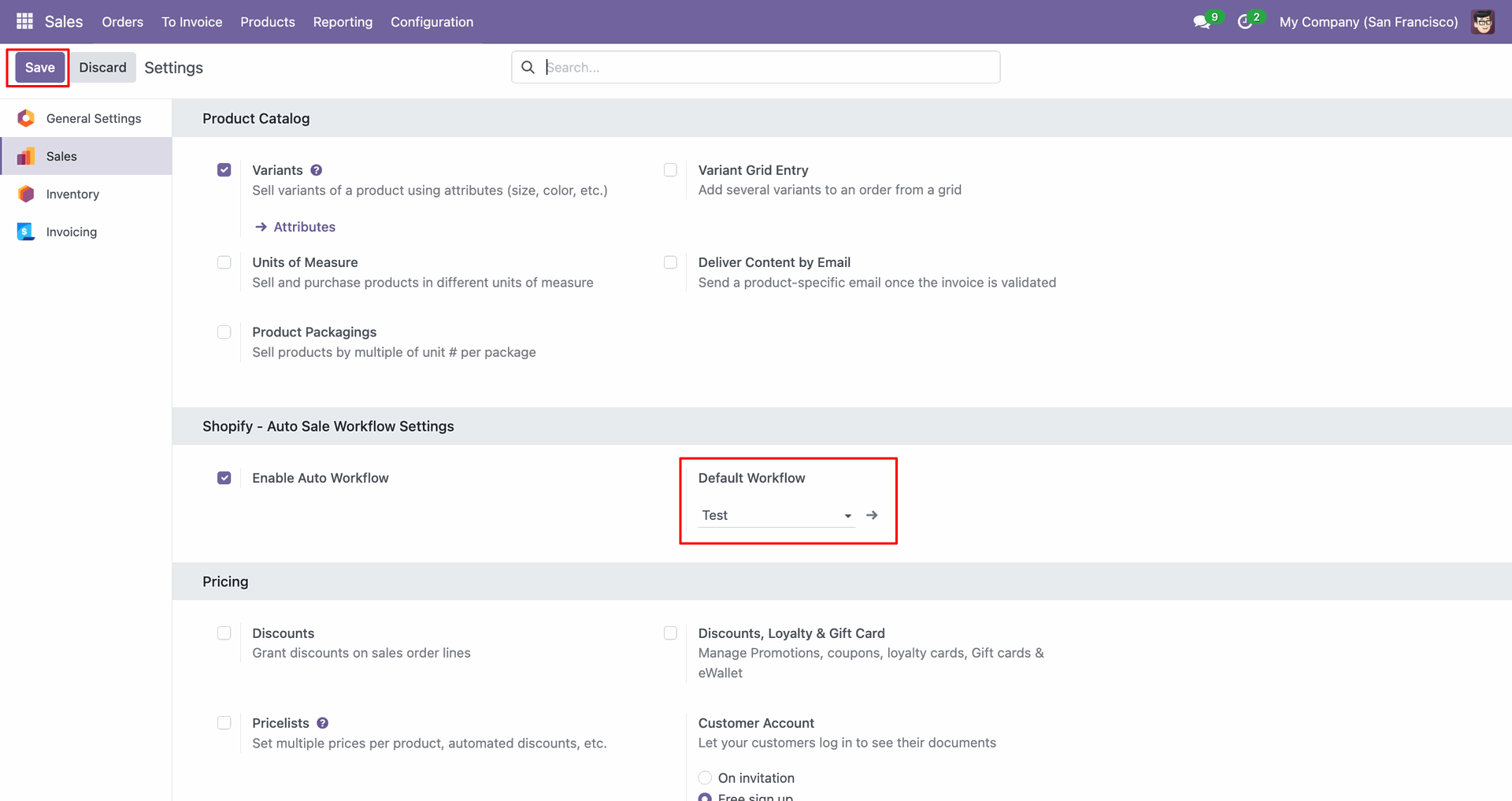This screenshot has height=801, width=1512.
Task: Open the Configuration menu
Action: (x=432, y=22)
